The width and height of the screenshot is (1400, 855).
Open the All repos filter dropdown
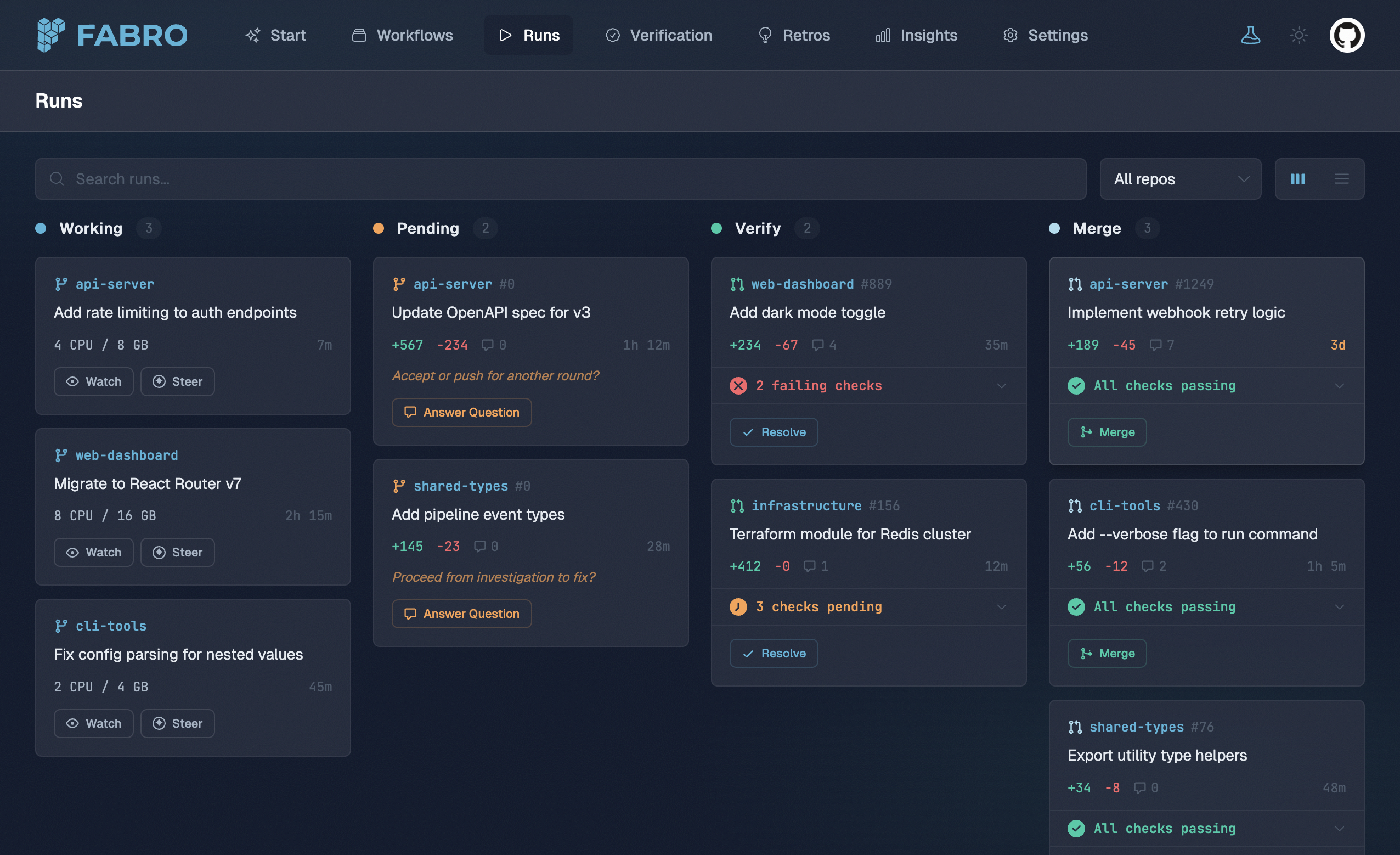point(1180,178)
